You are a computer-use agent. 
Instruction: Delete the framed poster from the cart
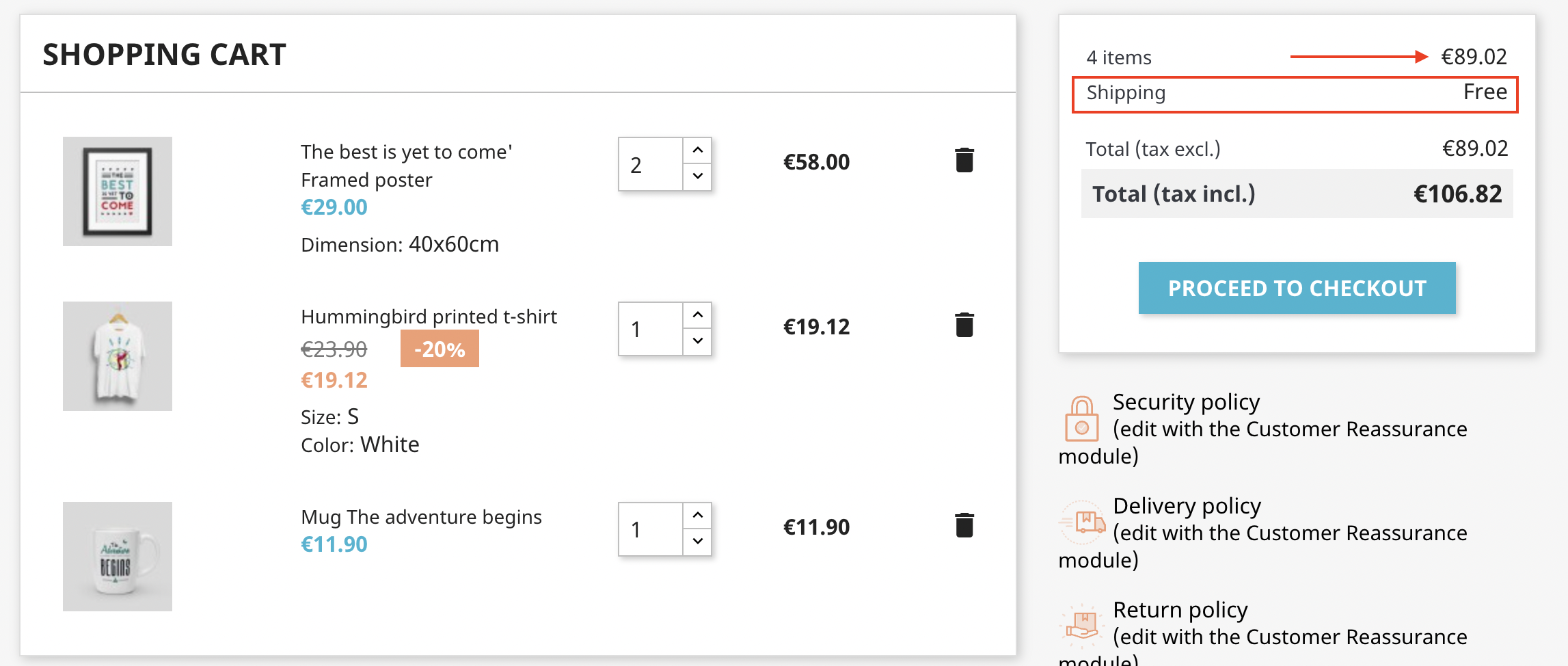tap(964, 160)
